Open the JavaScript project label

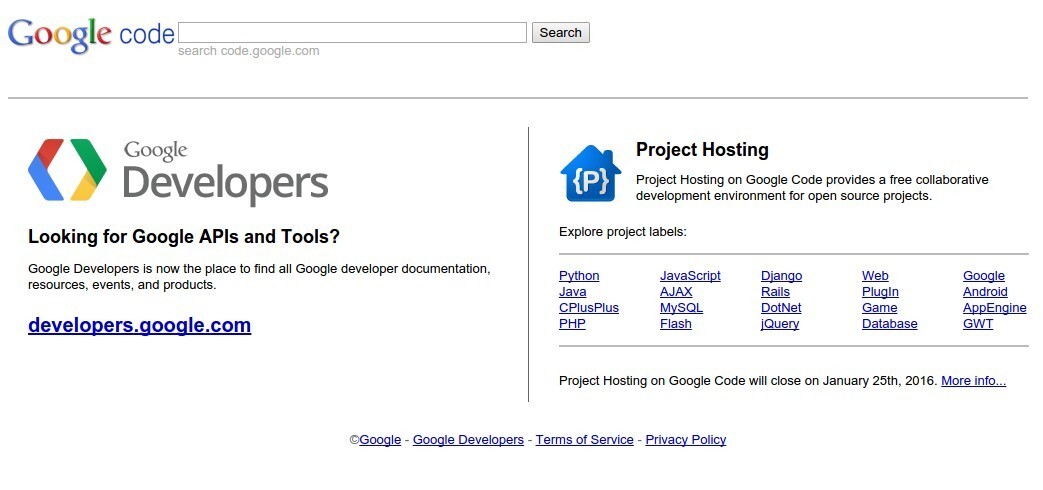(x=690, y=276)
